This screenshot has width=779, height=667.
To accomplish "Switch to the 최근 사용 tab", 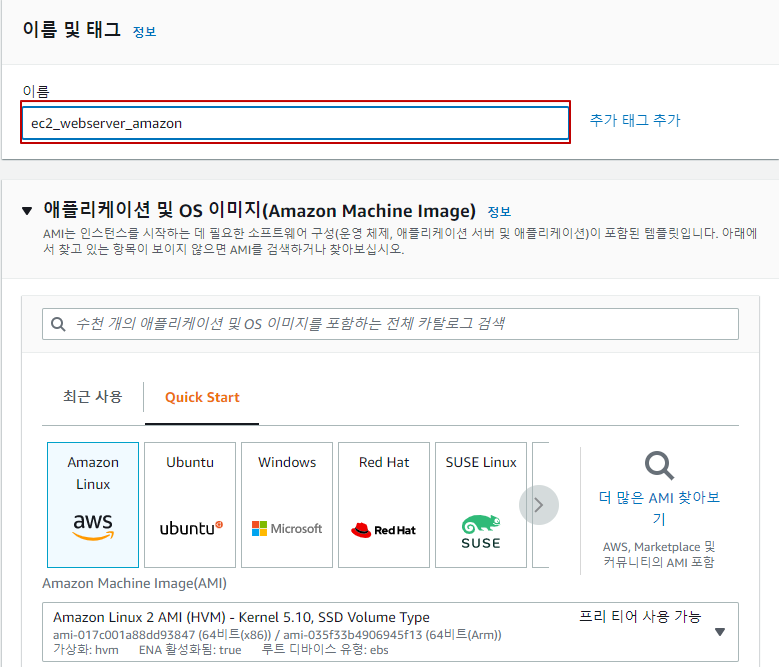I will [92, 397].
